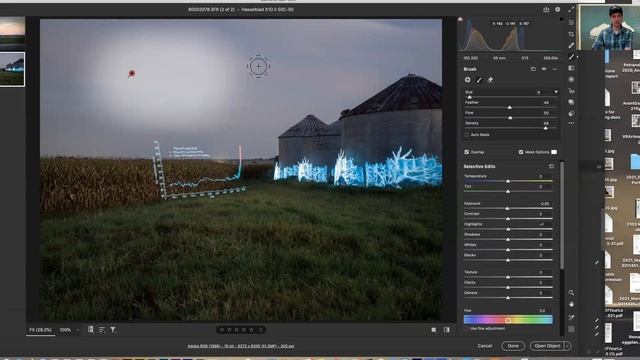Open Camera Raw preferences gear
This screenshot has width=640, height=360.
pyautogui.click(x=558, y=9)
